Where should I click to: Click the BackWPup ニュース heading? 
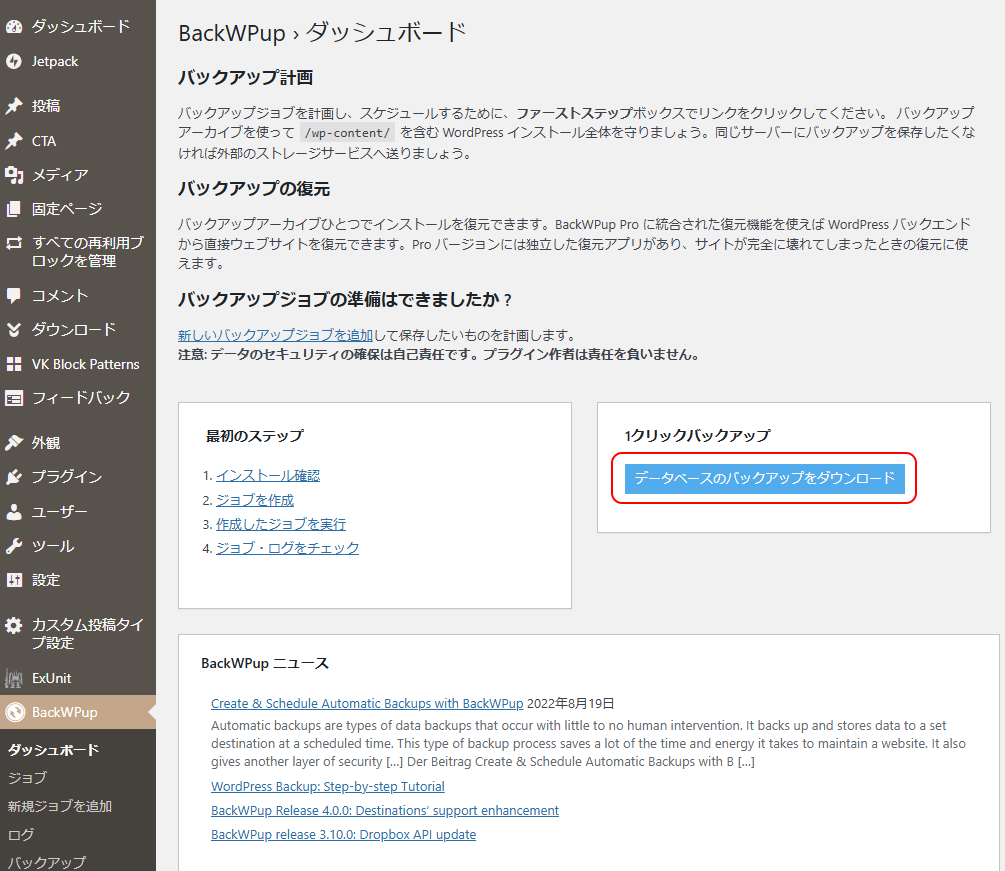(x=265, y=663)
